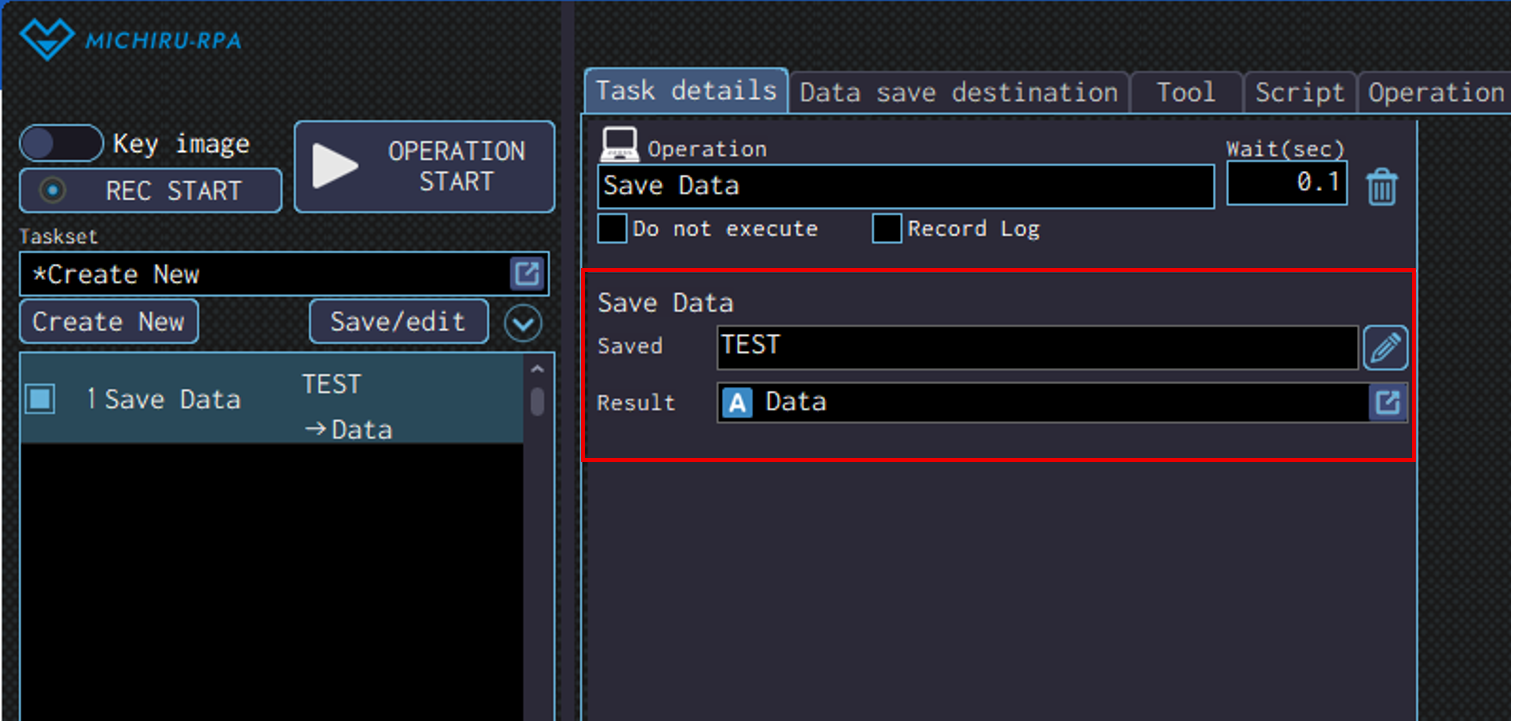Viewport: 1513px width, 723px height.
Task: Switch to the Data save destination tab
Action: pyautogui.click(x=958, y=93)
